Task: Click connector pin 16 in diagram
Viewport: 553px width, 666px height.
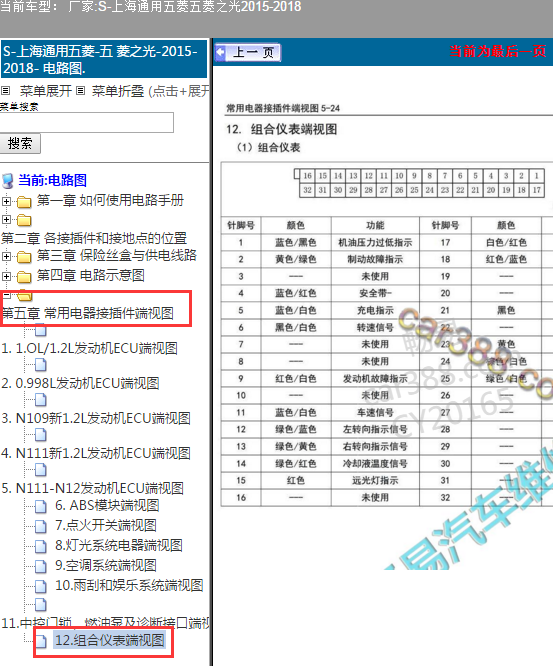Action: click(x=308, y=176)
